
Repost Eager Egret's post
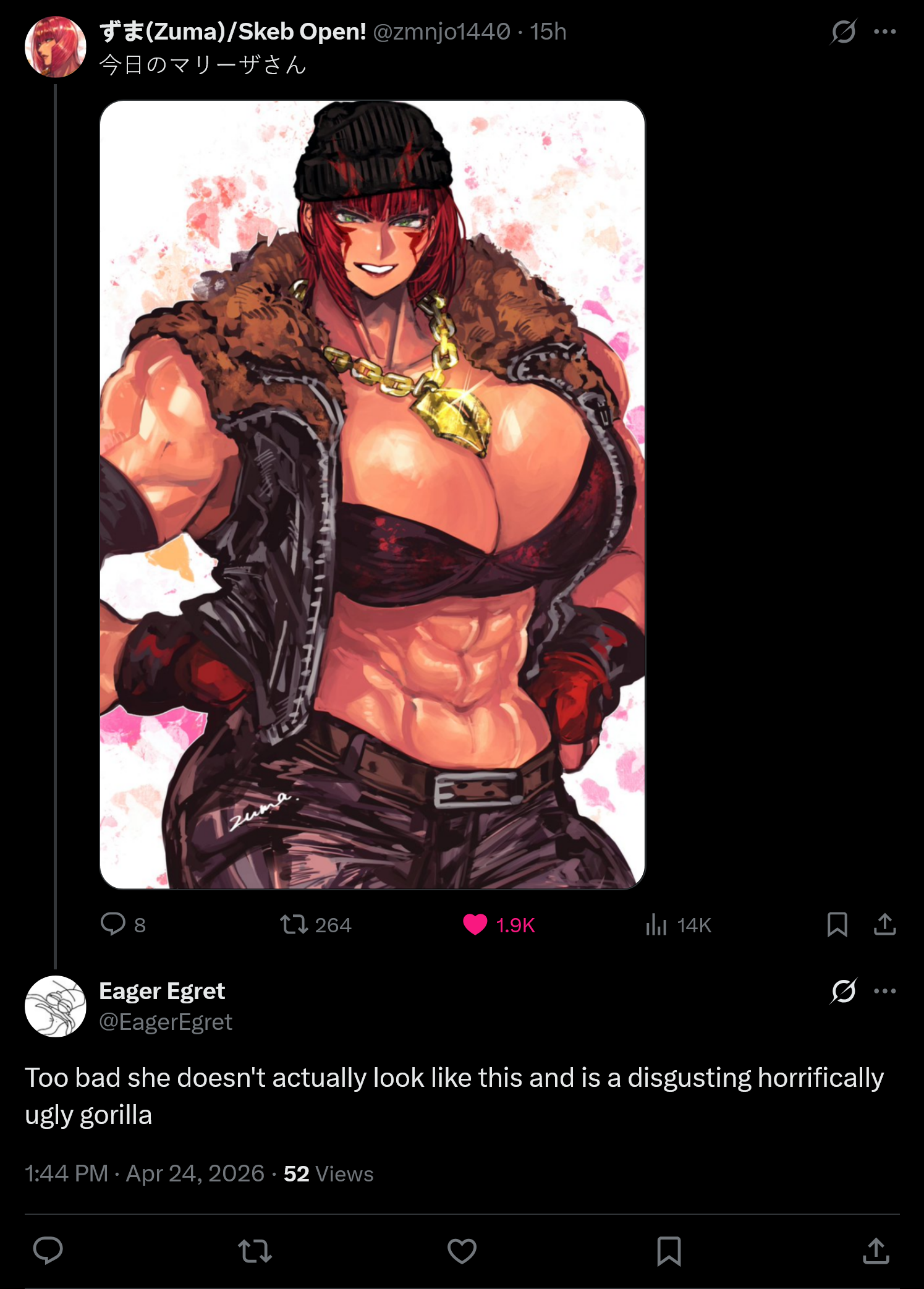(255, 1251)
